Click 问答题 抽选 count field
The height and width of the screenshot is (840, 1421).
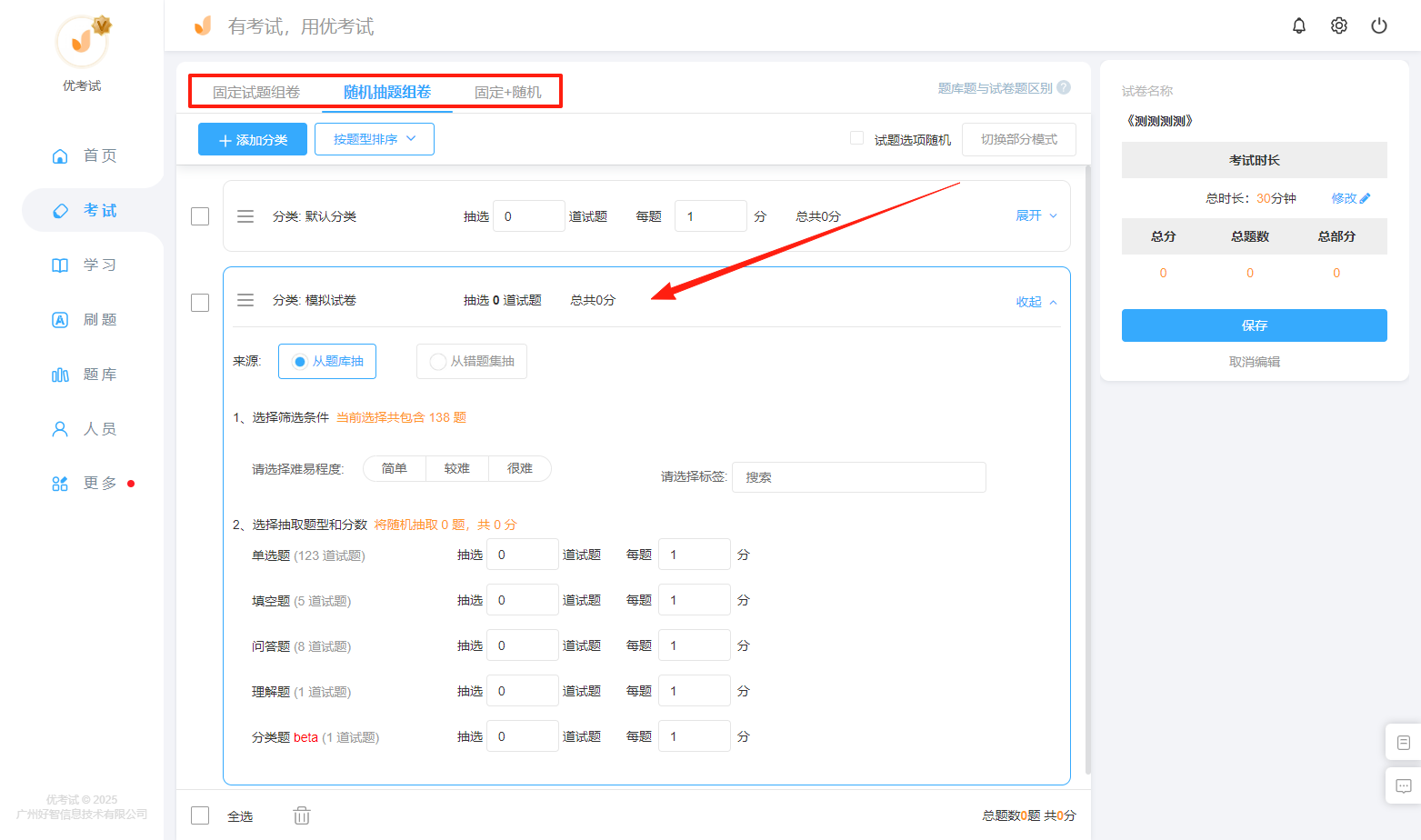click(523, 645)
